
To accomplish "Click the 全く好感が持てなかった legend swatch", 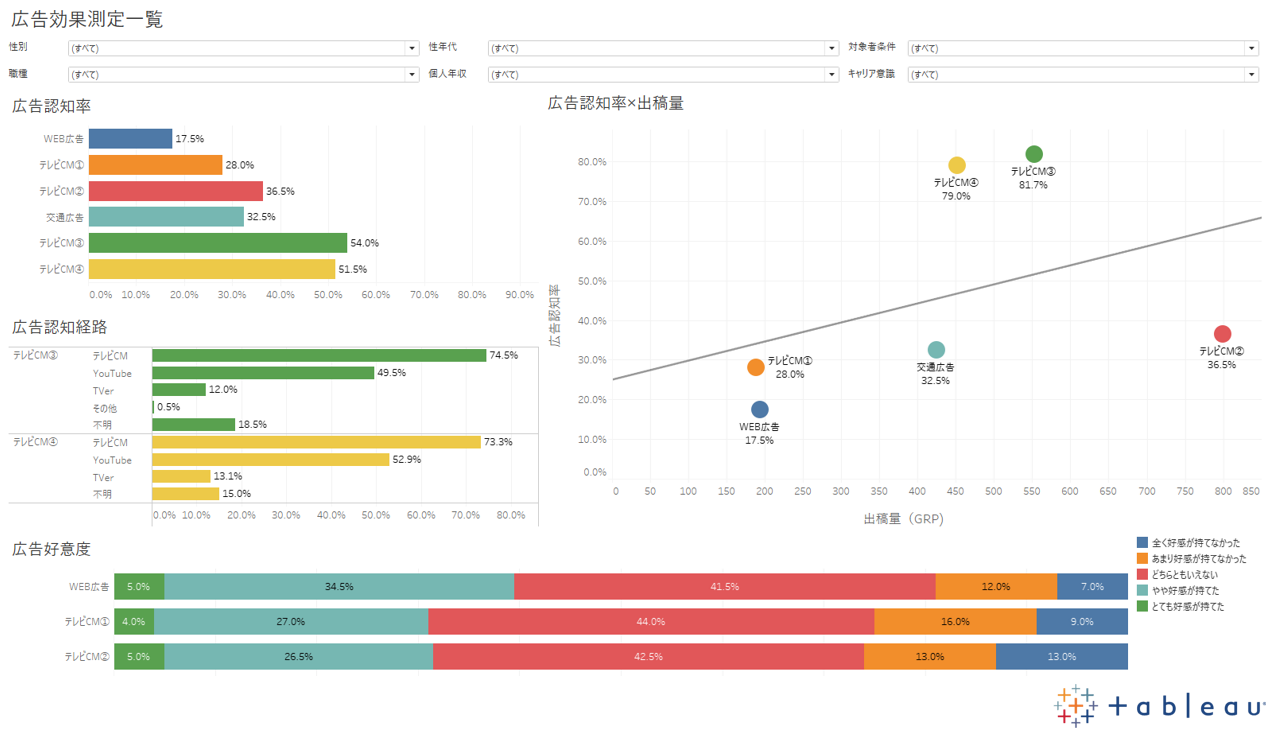I will click(x=1143, y=542).
